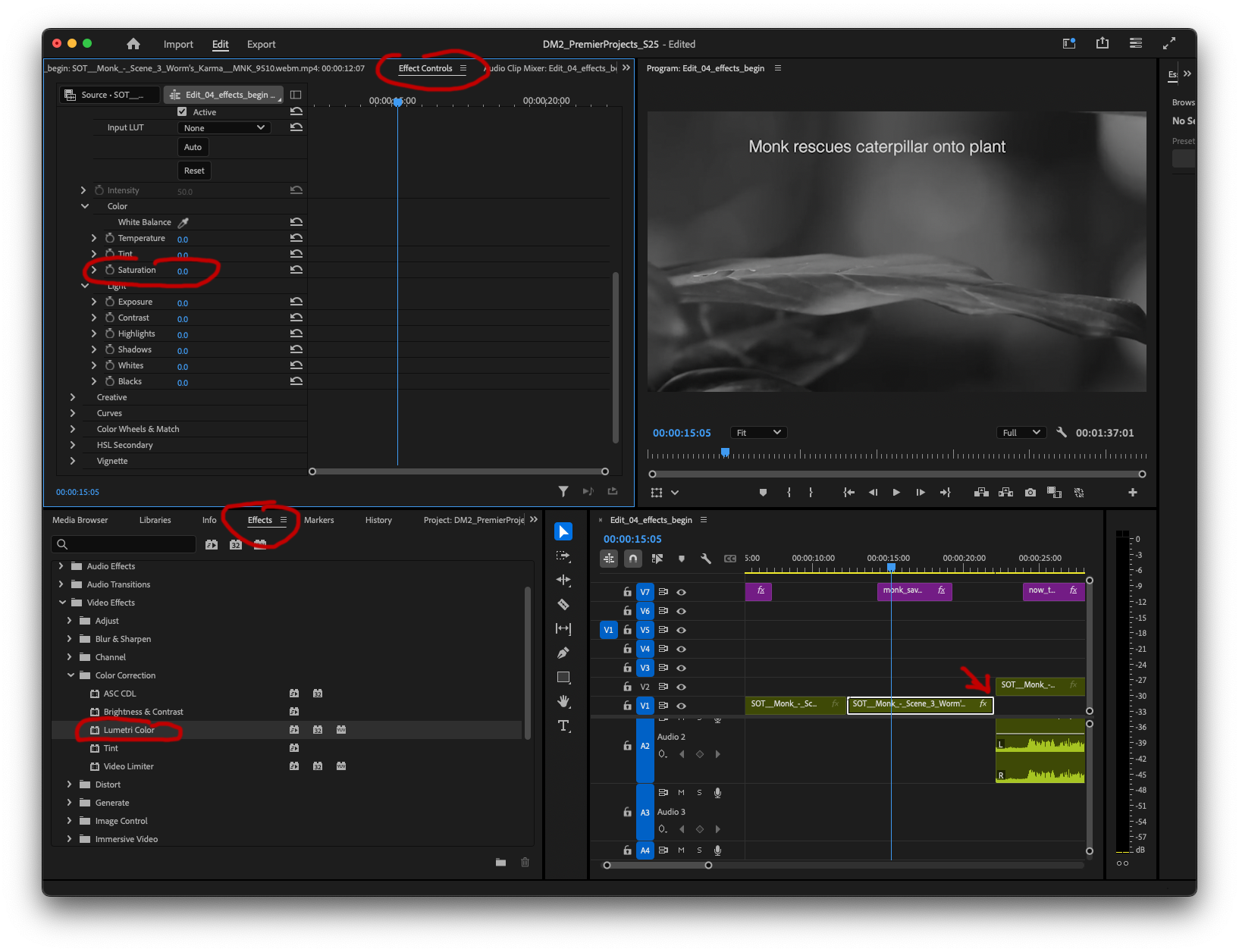This screenshot has height=952, width=1239.
Task: Select the Razor tool in the tools panel
Action: [x=563, y=604]
